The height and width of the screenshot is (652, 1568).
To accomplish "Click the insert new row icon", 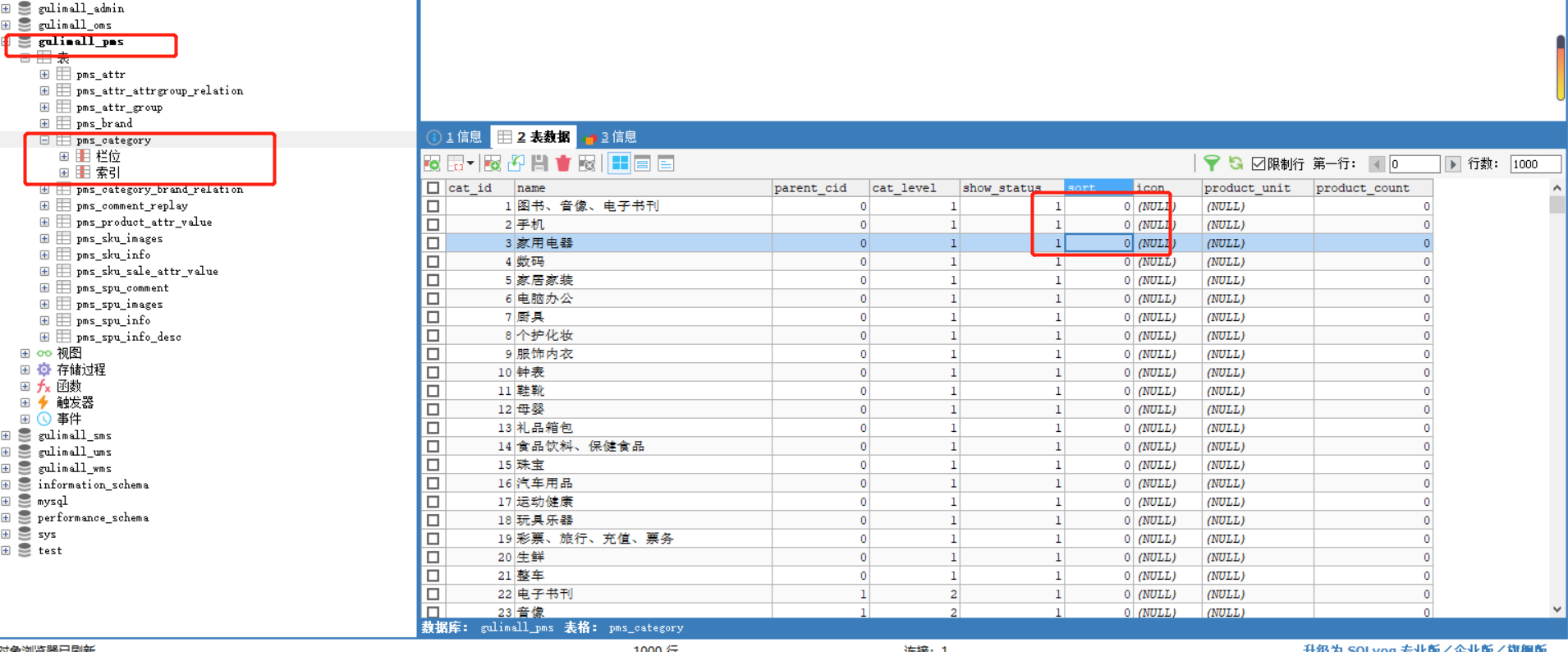I will pyautogui.click(x=432, y=163).
